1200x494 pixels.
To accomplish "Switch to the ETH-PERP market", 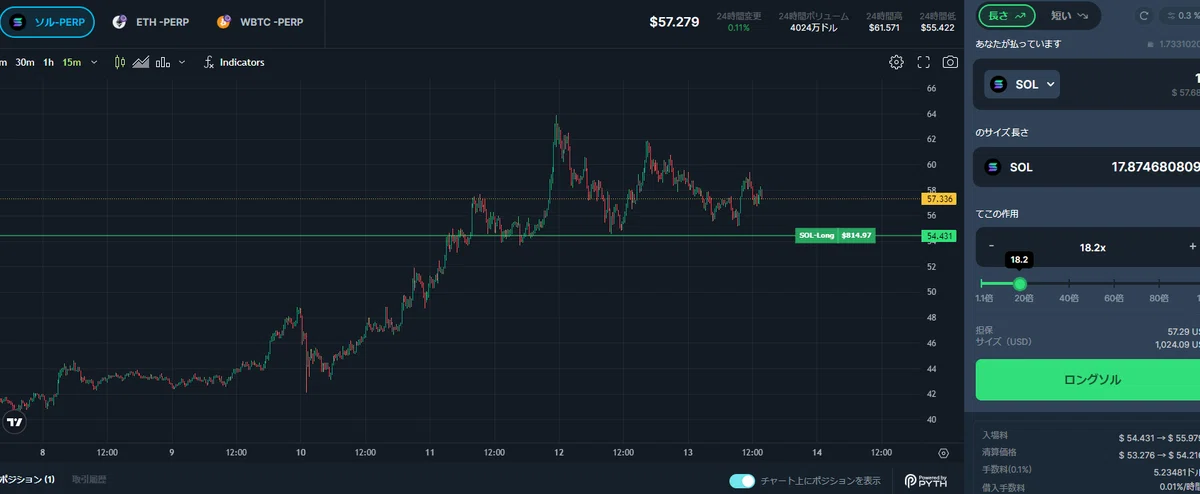I will pyautogui.click(x=149, y=21).
